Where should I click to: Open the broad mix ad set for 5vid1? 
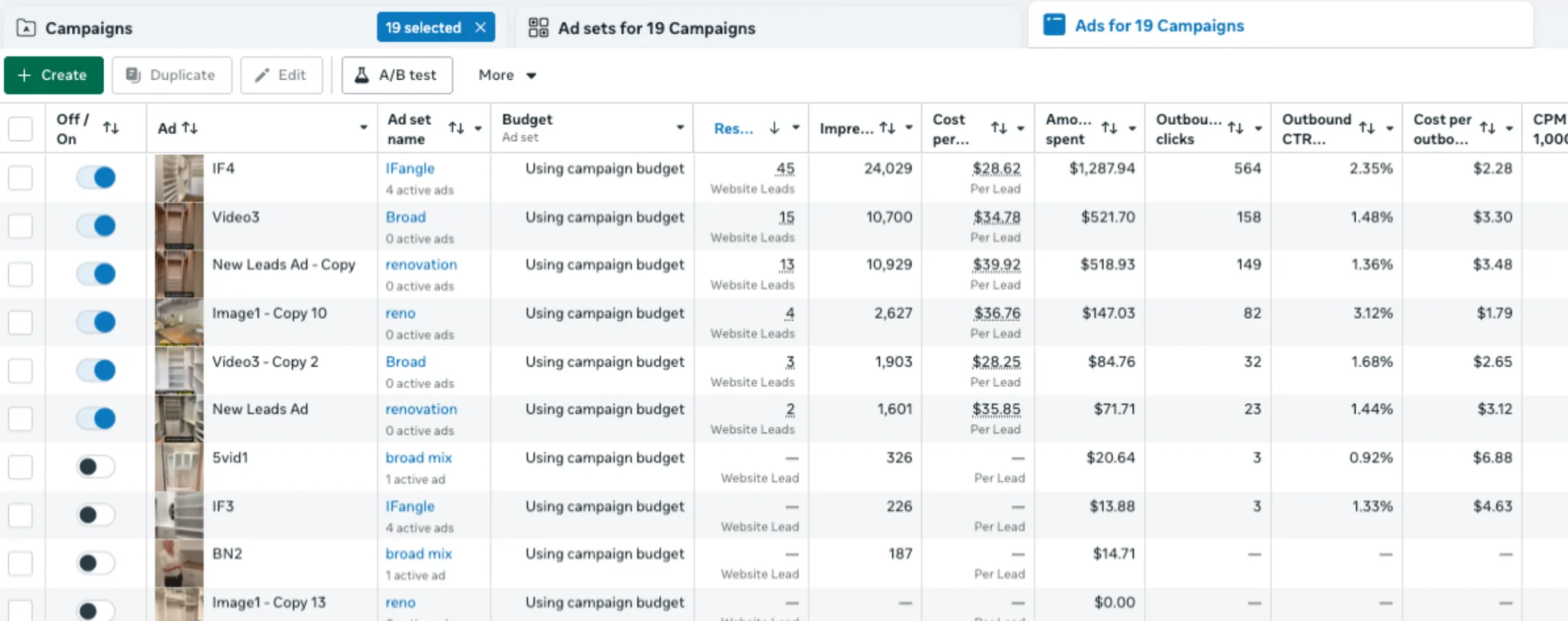[x=419, y=458]
